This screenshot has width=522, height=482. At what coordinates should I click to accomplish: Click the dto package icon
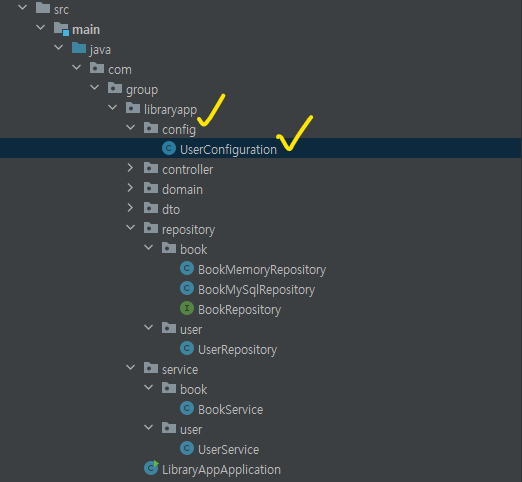(x=151, y=208)
